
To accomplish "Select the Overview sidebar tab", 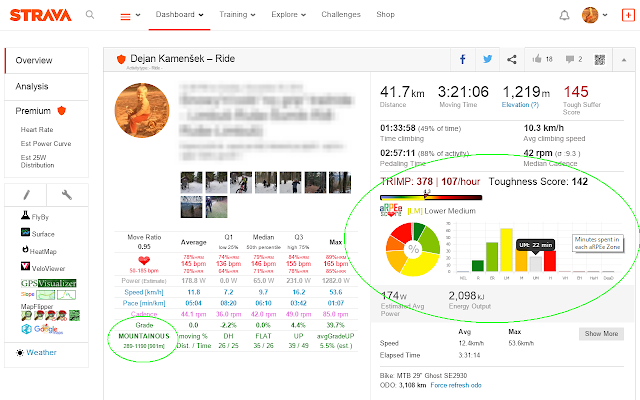I will coord(47,60).
